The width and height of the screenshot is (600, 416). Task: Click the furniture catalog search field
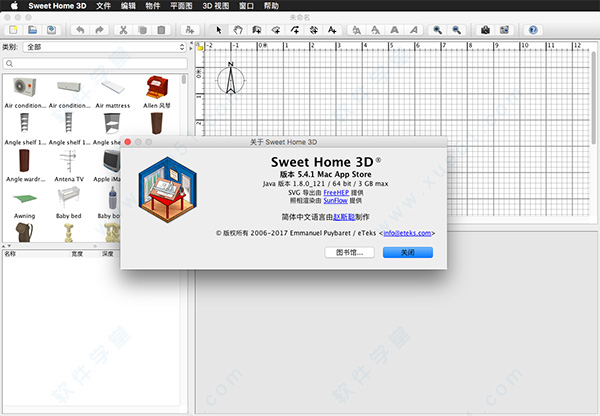click(x=95, y=64)
